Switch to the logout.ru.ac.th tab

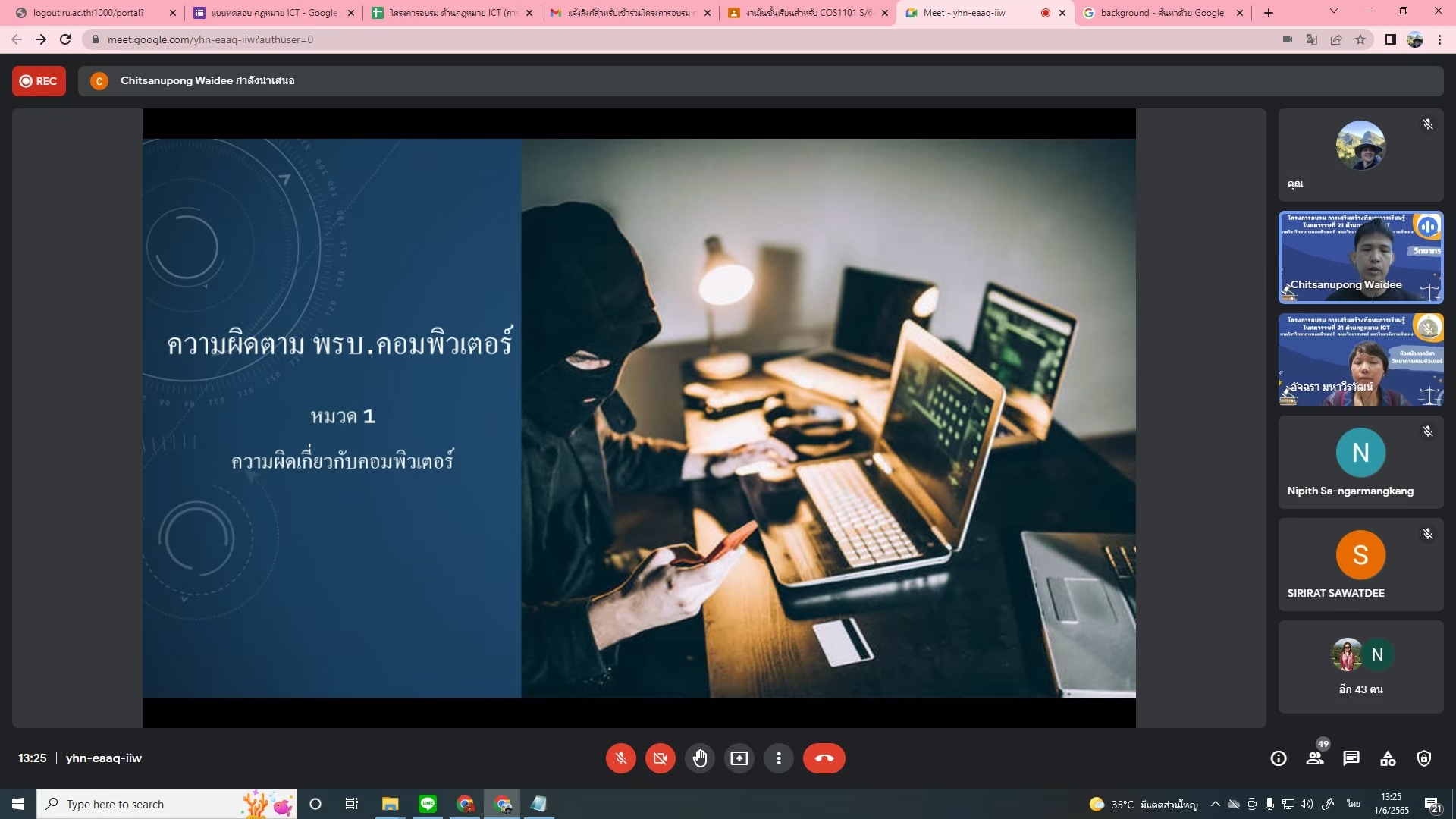(x=89, y=13)
